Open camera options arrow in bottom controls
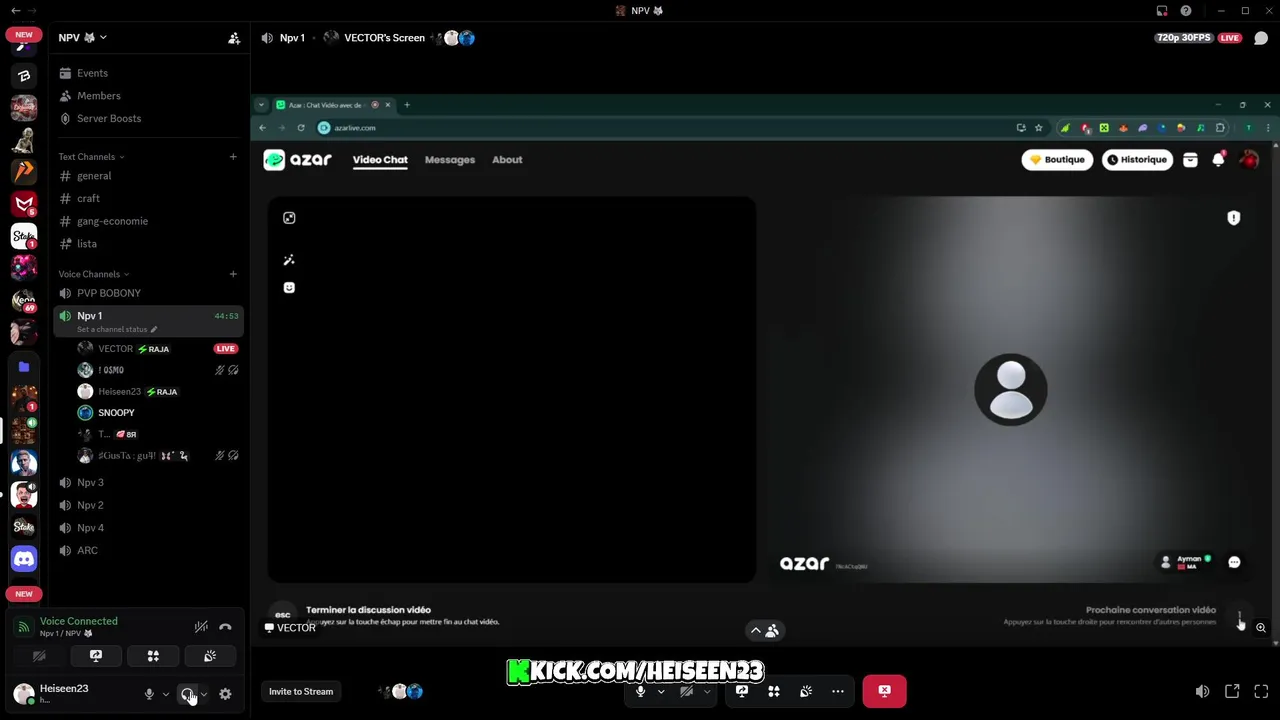Viewport: 1280px width, 720px height. pyautogui.click(x=707, y=691)
